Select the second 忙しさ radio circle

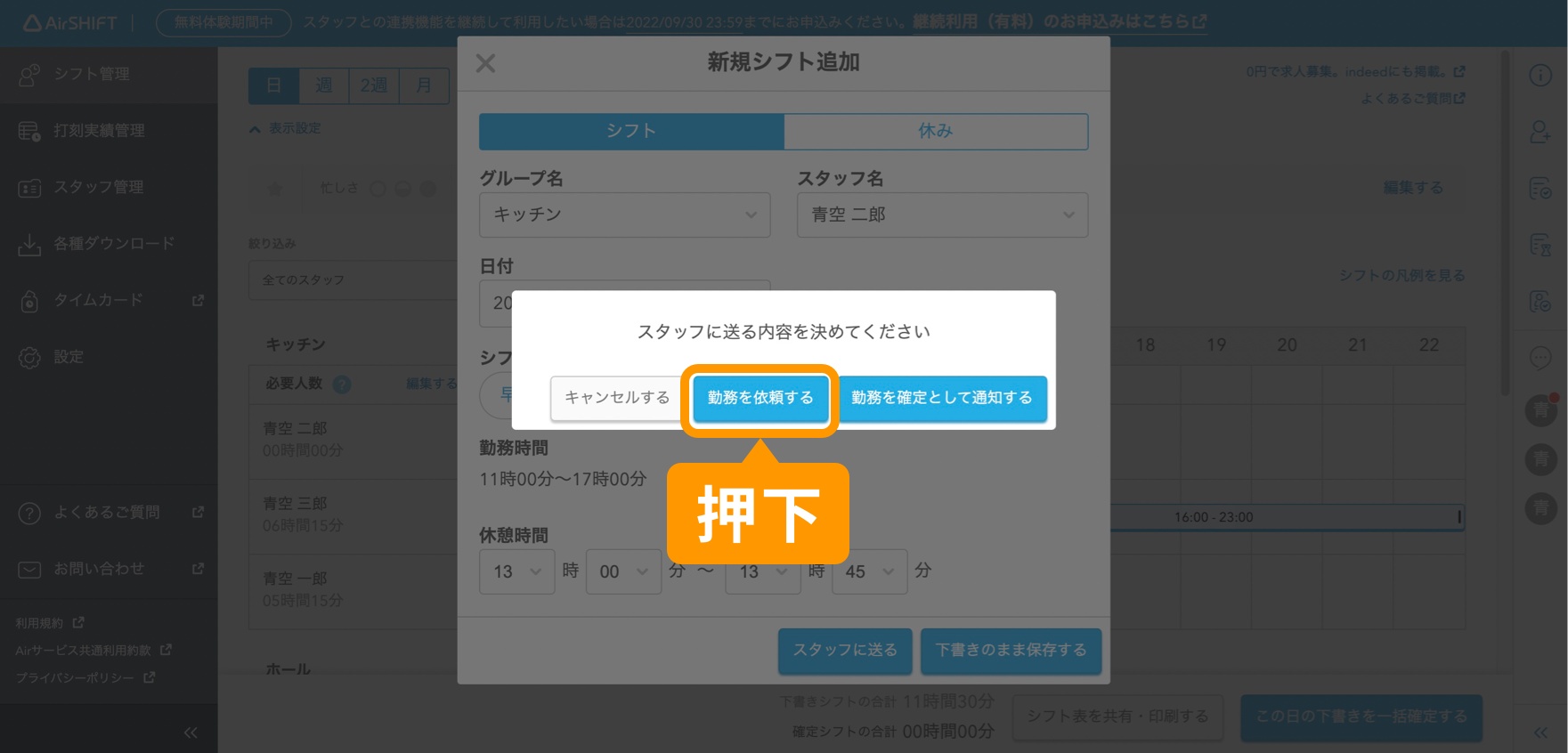pyautogui.click(x=402, y=189)
